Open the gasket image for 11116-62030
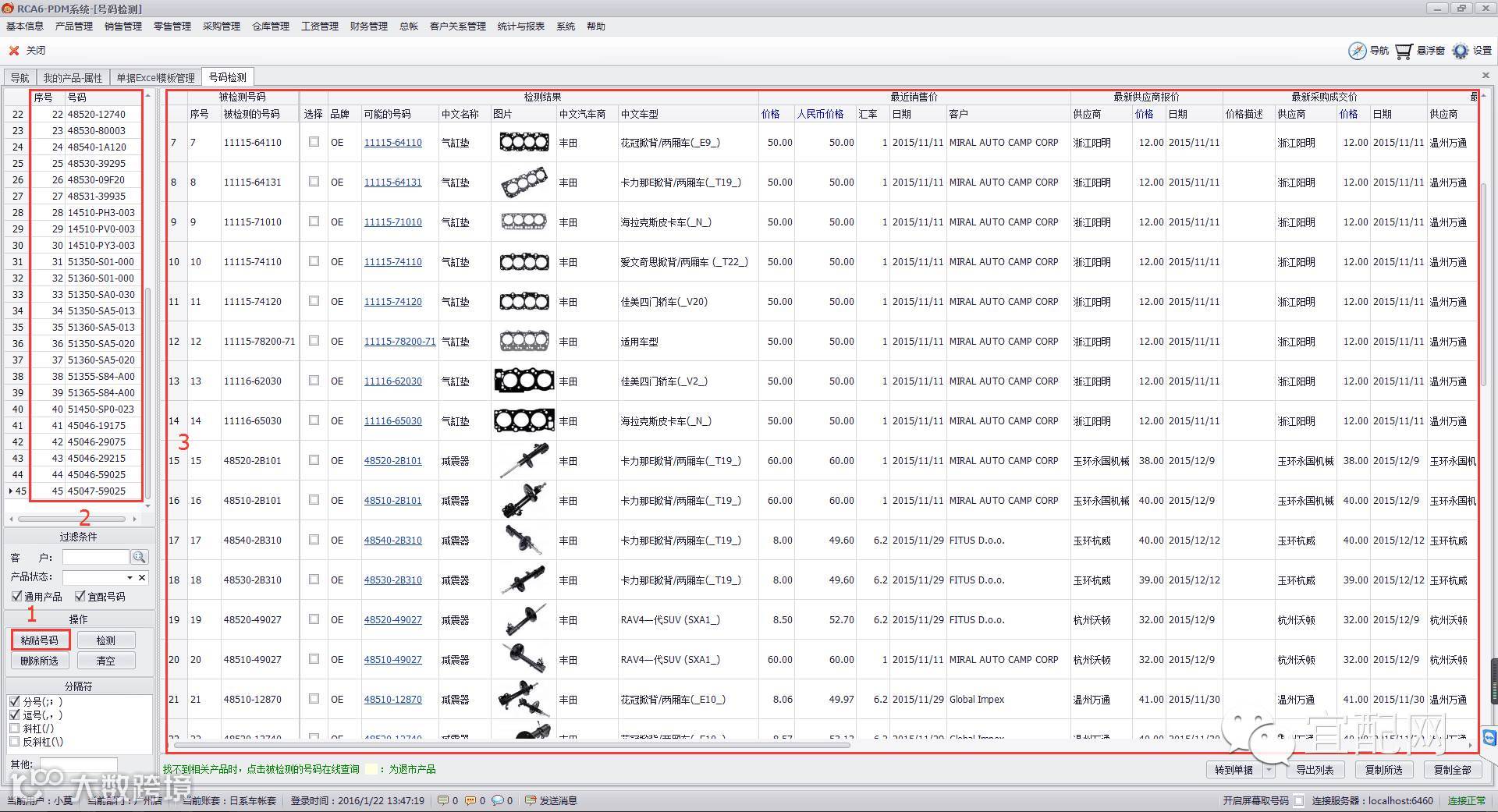The width and height of the screenshot is (1498, 812). pos(524,381)
